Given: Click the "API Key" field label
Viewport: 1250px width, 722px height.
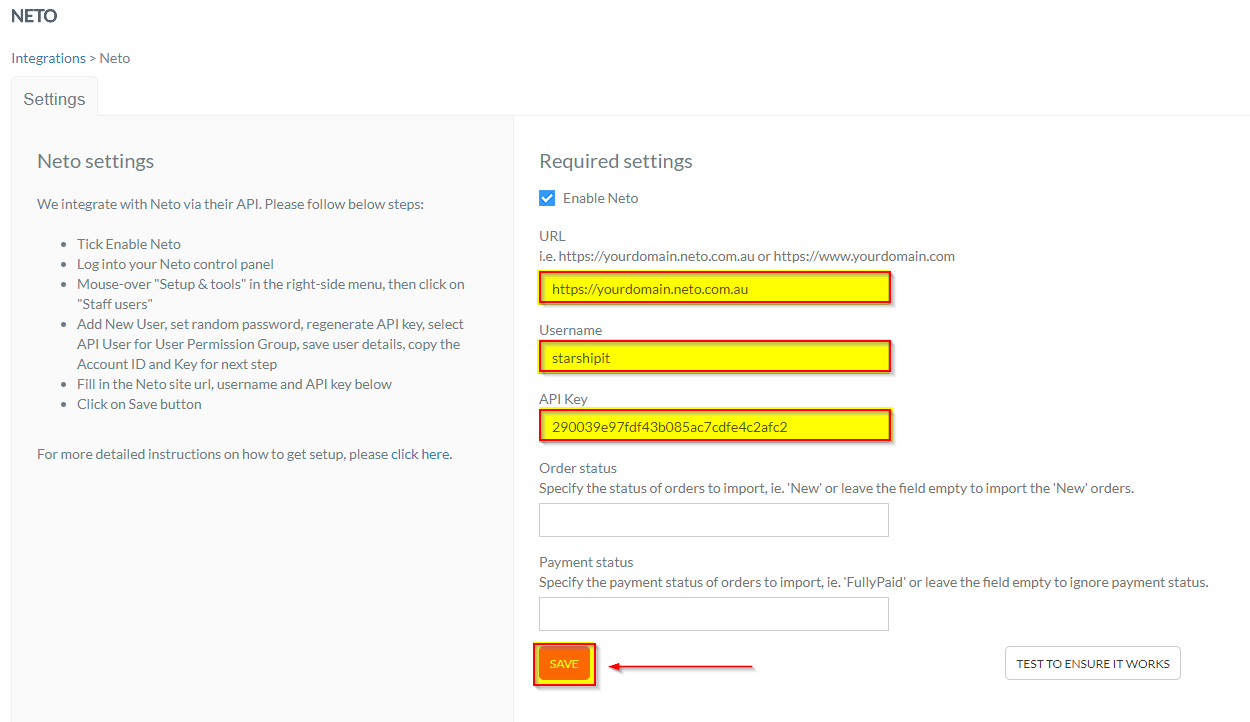Looking at the screenshot, I should [x=563, y=399].
